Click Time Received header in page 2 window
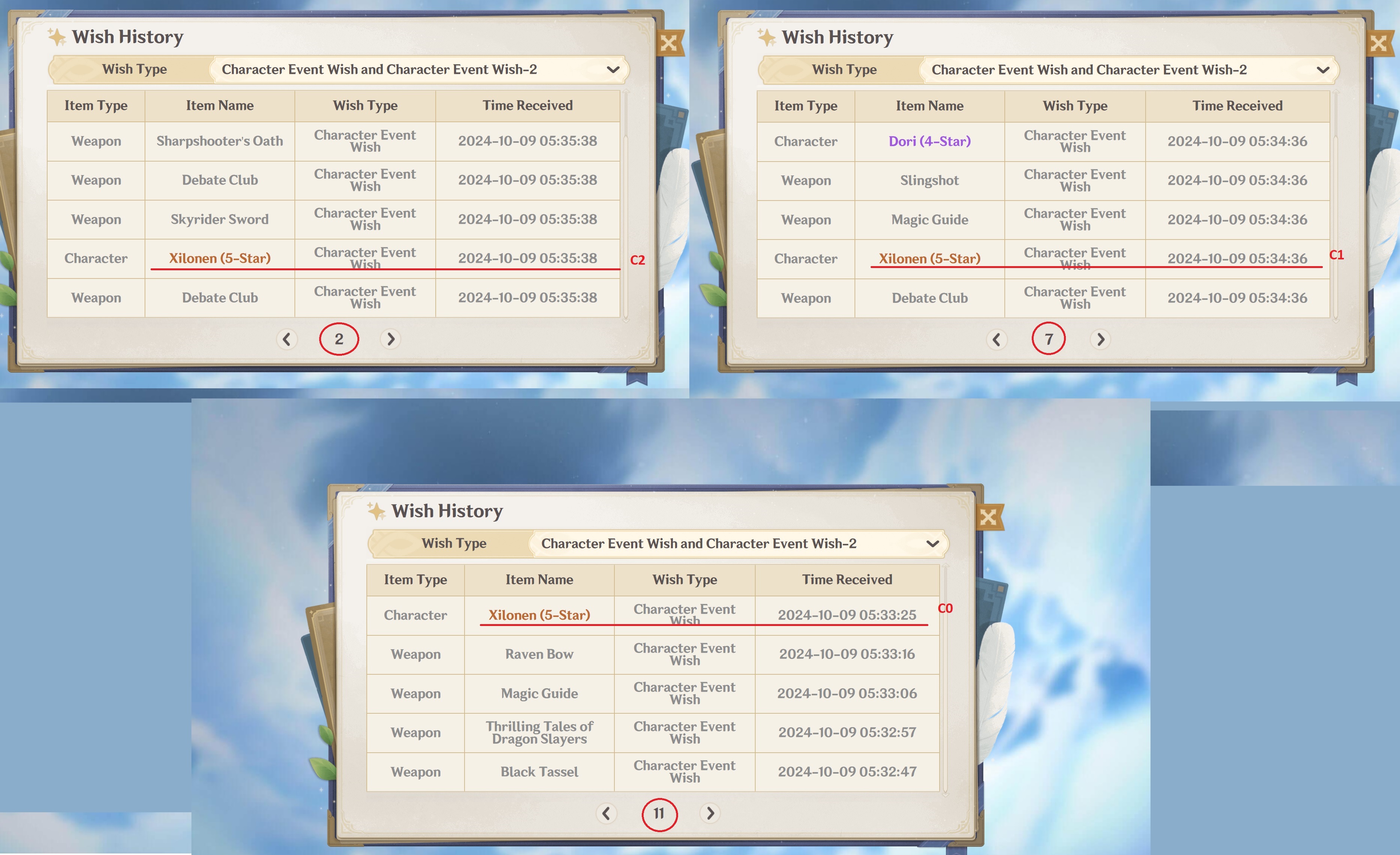 pos(527,106)
